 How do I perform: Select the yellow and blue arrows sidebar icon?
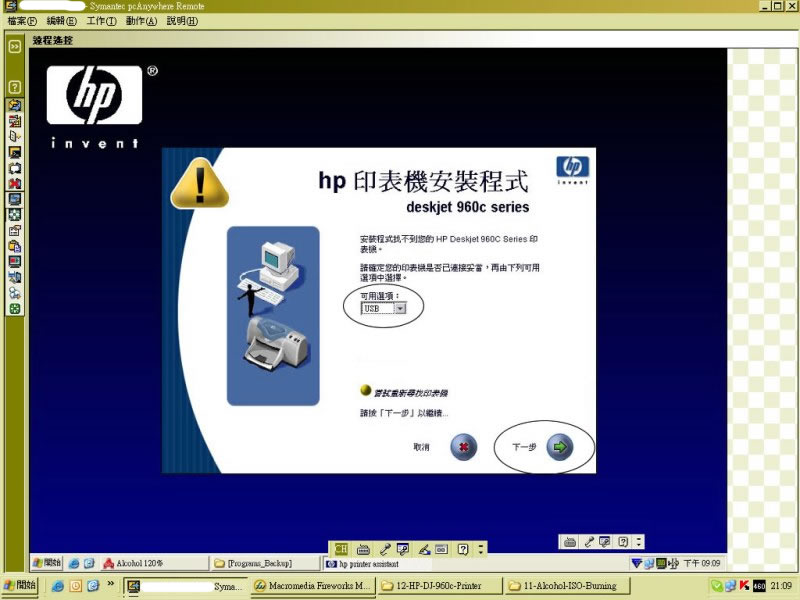coord(15,105)
